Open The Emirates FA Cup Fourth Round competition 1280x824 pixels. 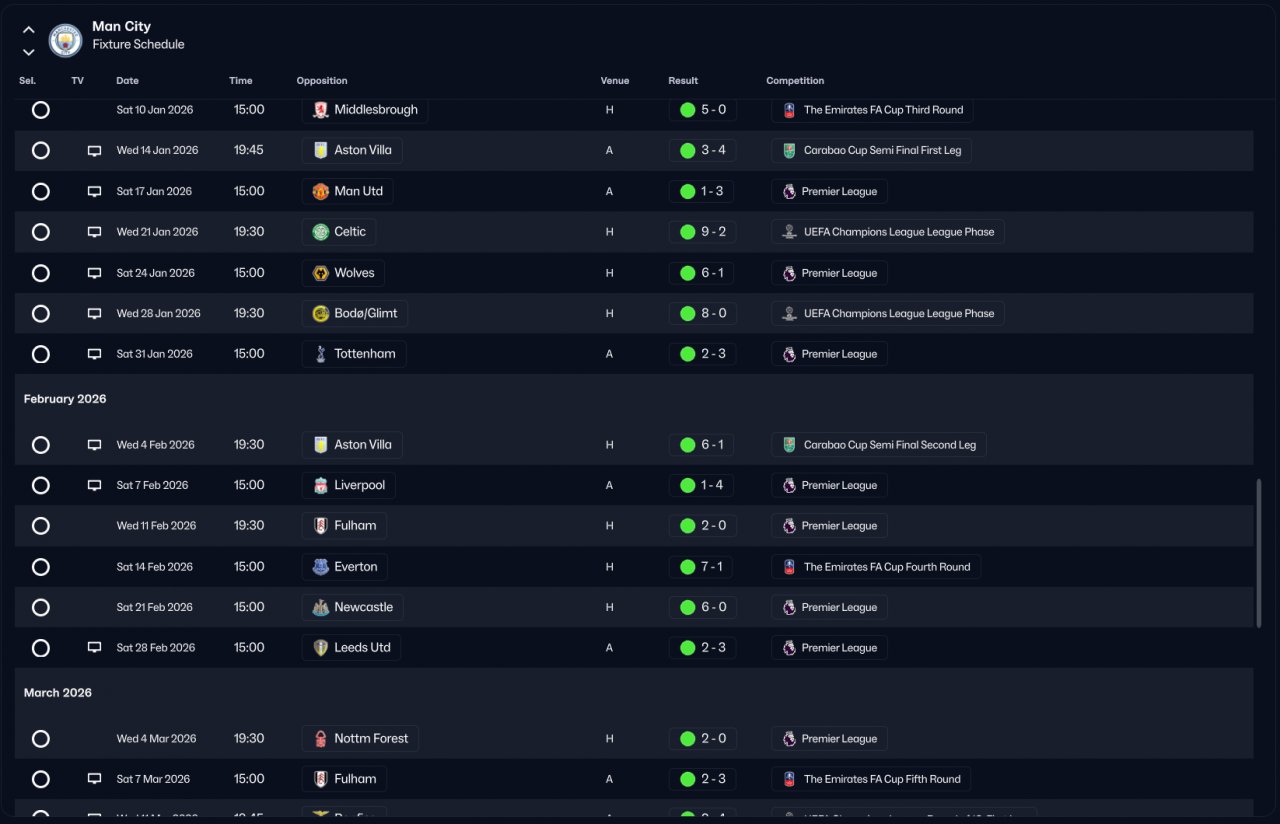click(876, 567)
